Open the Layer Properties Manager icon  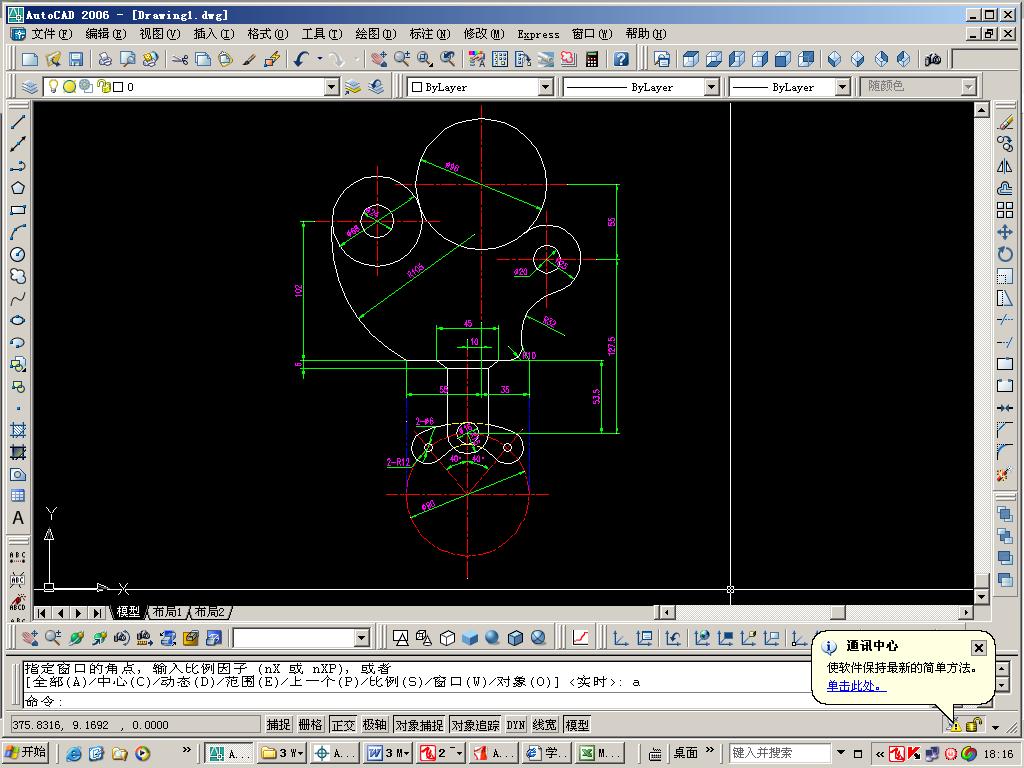pyautogui.click(x=29, y=86)
